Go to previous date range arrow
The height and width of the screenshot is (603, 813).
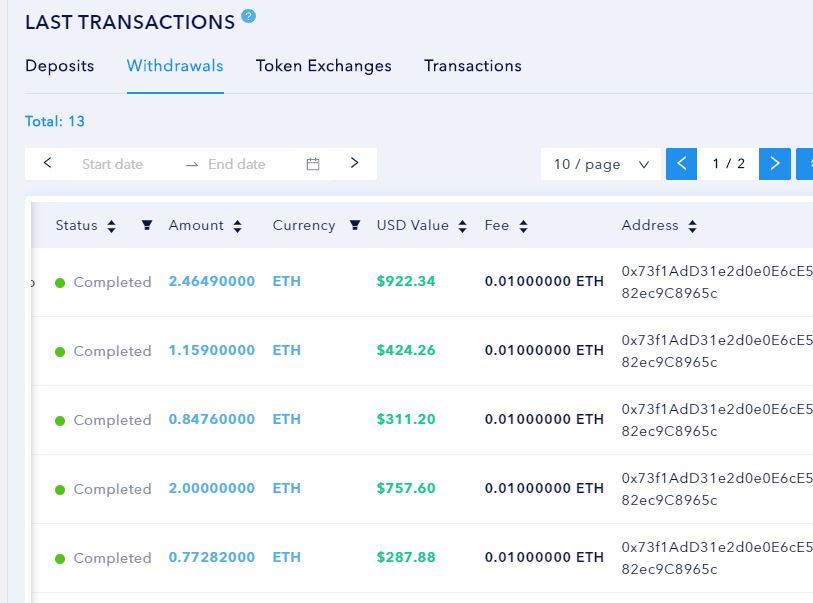point(48,163)
